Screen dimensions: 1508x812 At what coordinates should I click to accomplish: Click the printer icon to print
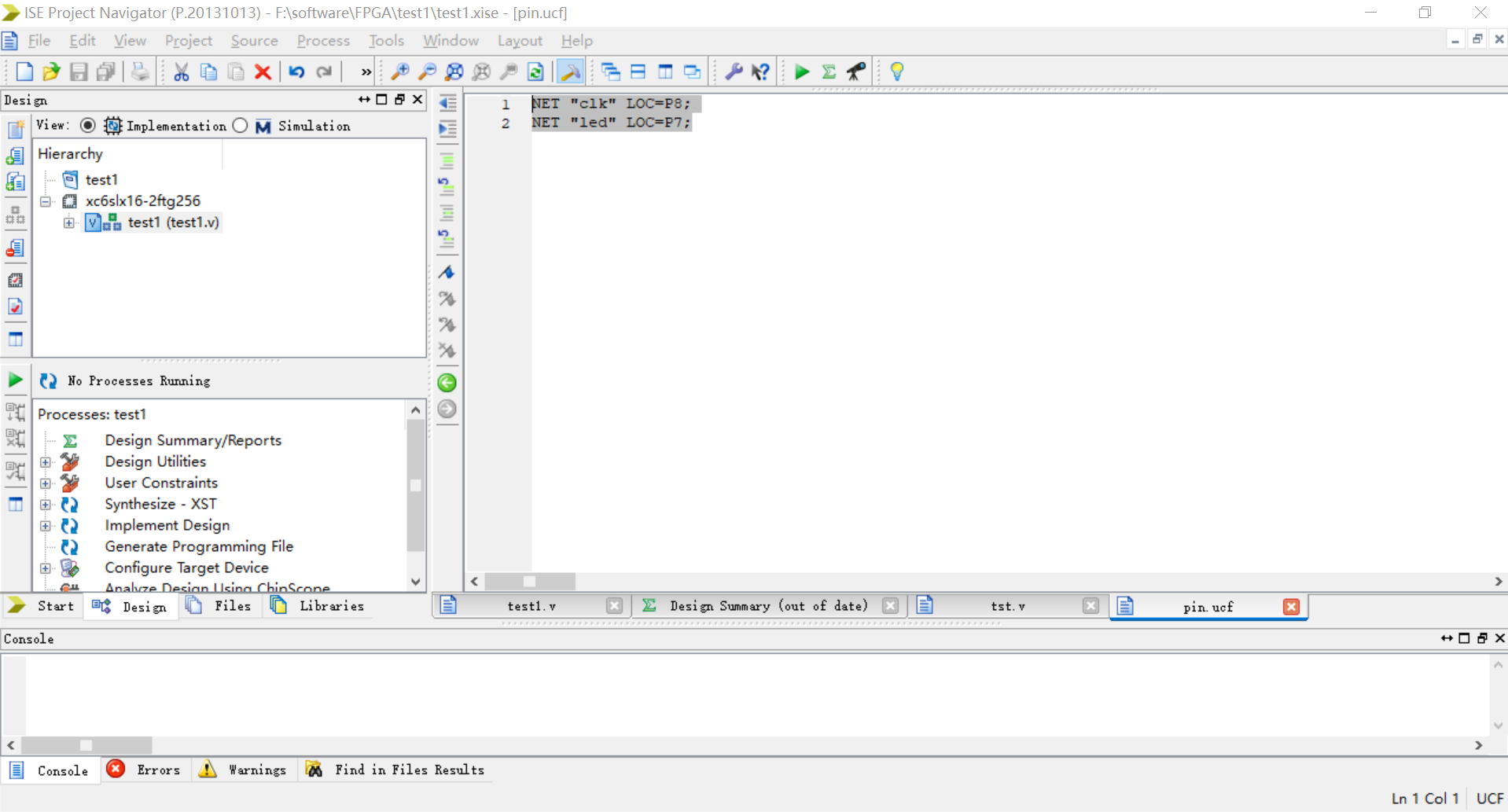click(x=139, y=71)
